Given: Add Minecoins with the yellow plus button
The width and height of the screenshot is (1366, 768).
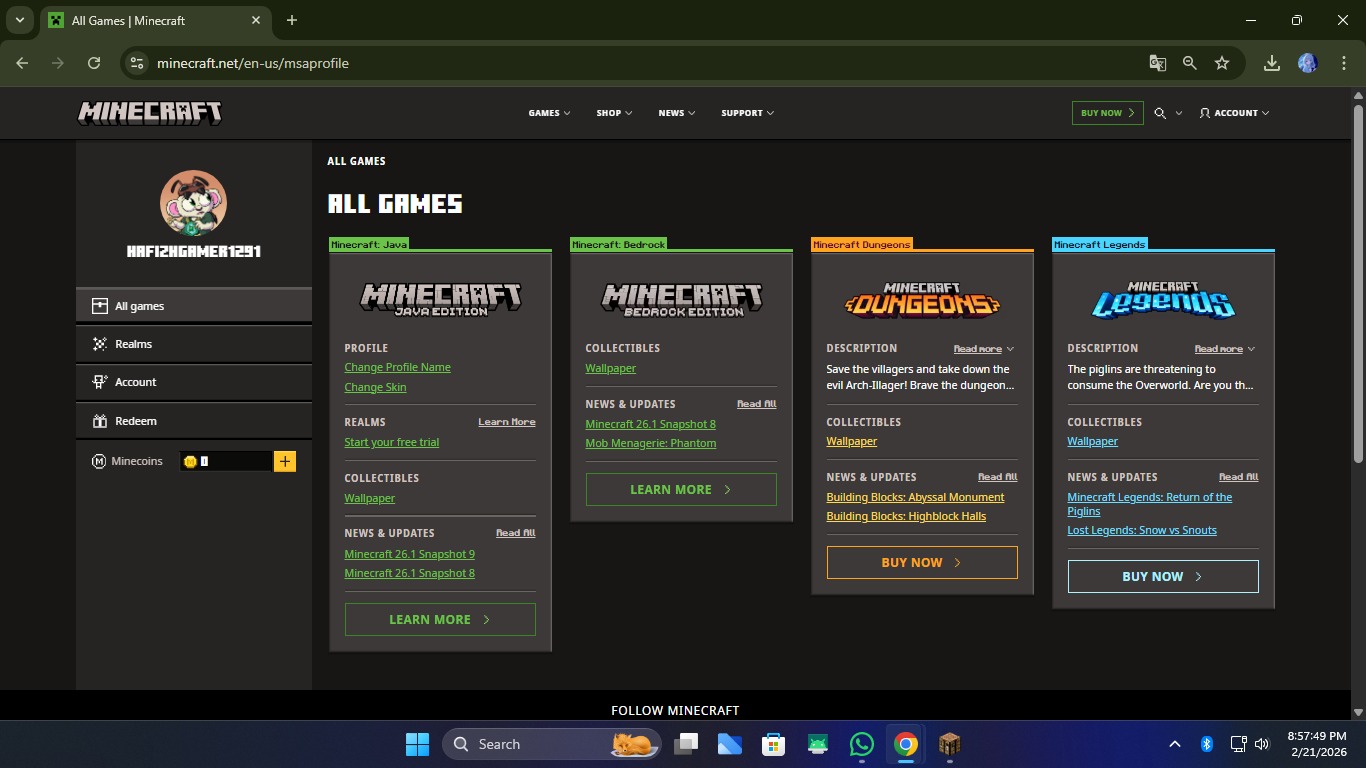Looking at the screenshot, I should pyautogui.click(x=285, y=461).
